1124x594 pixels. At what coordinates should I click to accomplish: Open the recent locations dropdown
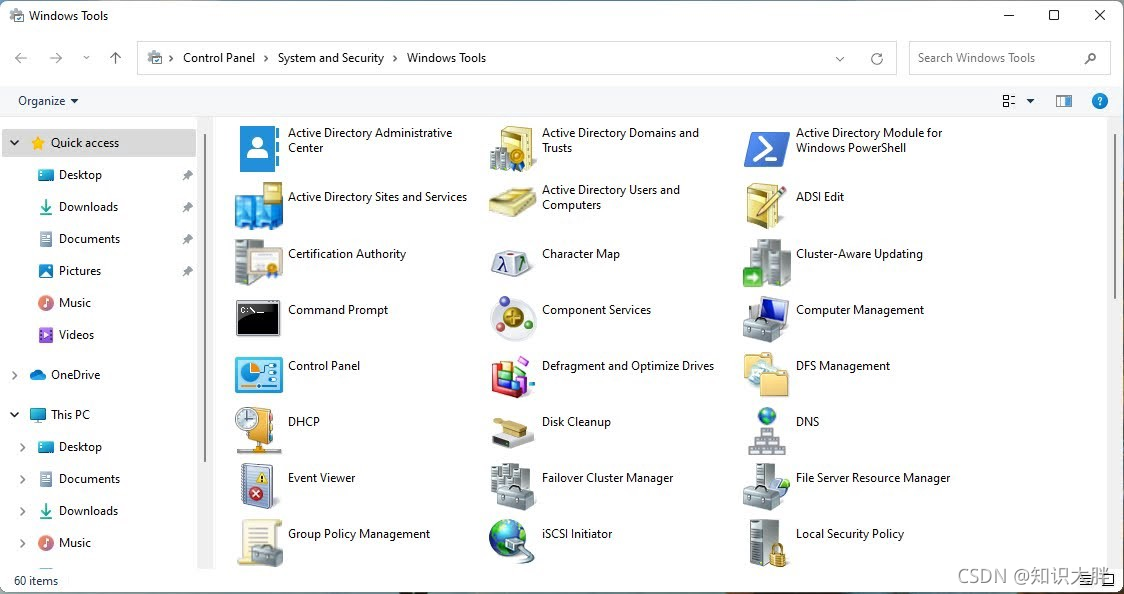[x=86, y=58]
